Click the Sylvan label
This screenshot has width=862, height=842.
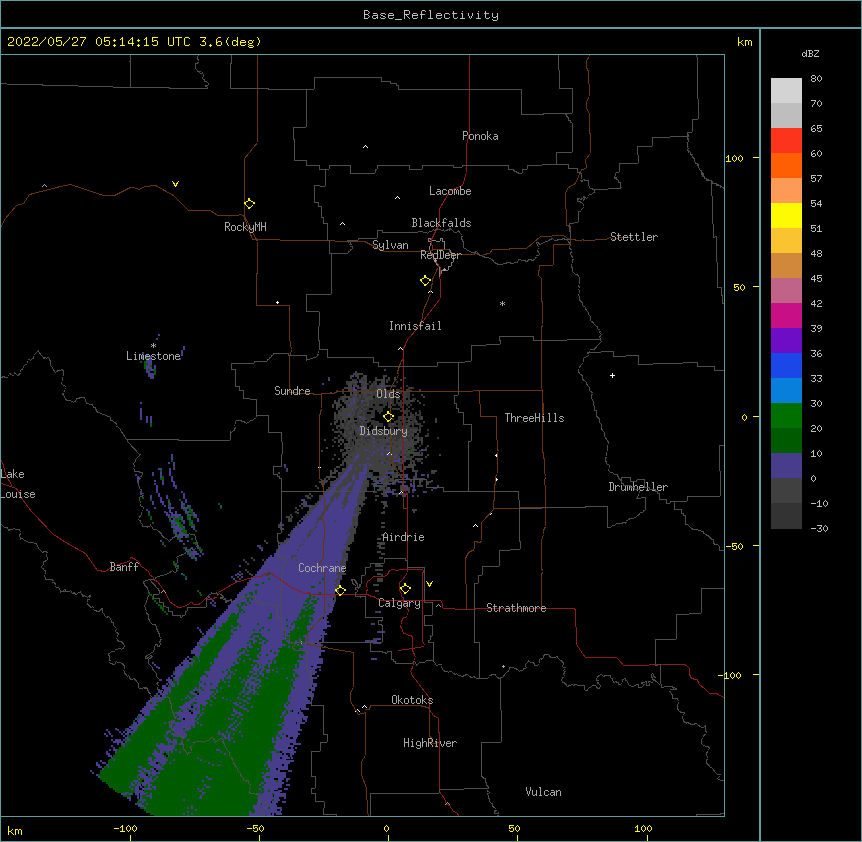[390, 245]
